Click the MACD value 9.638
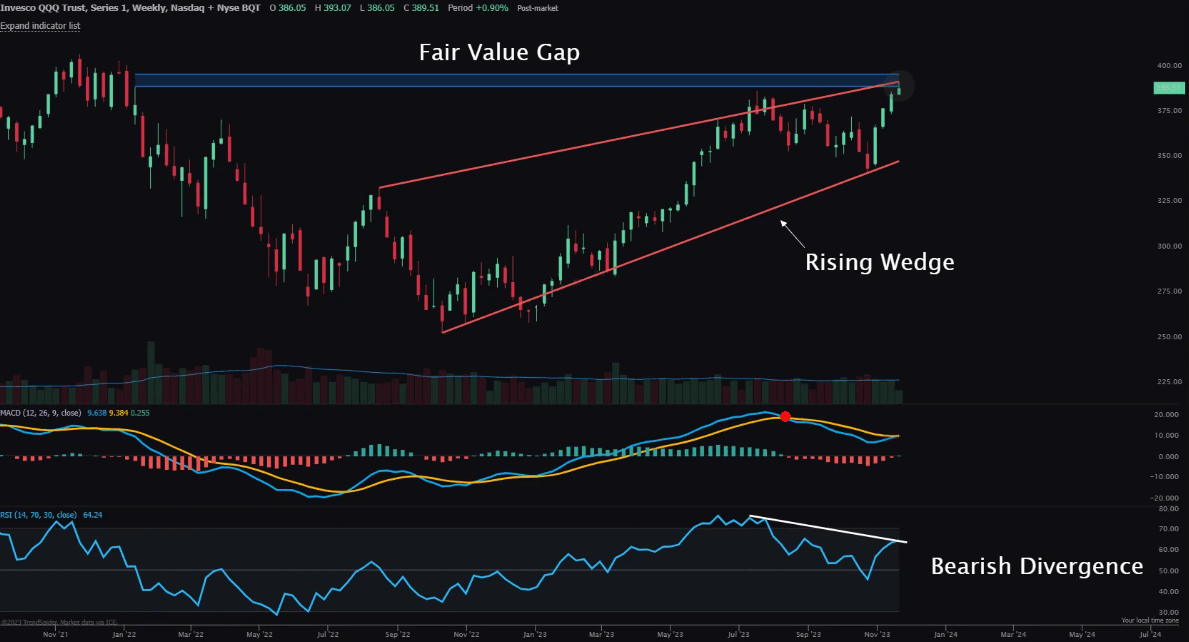The width and height of the screenshot is (1189, 642). click(96, 413)
